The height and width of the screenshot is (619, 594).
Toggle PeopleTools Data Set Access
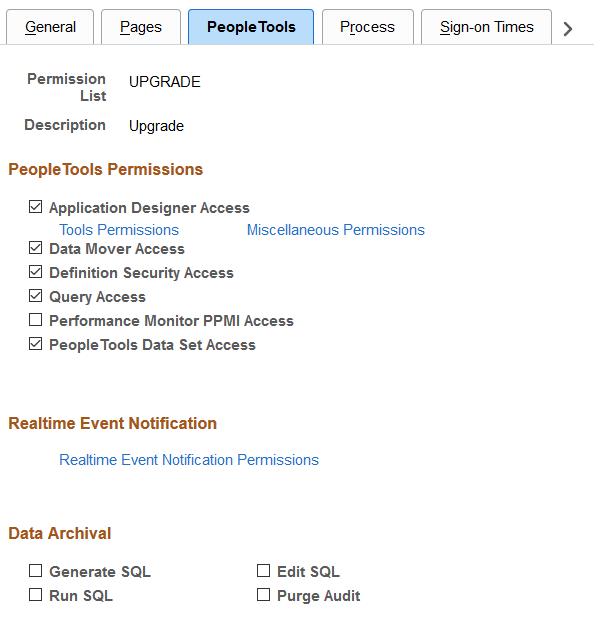pyautogui.click(x=36, y=344)
